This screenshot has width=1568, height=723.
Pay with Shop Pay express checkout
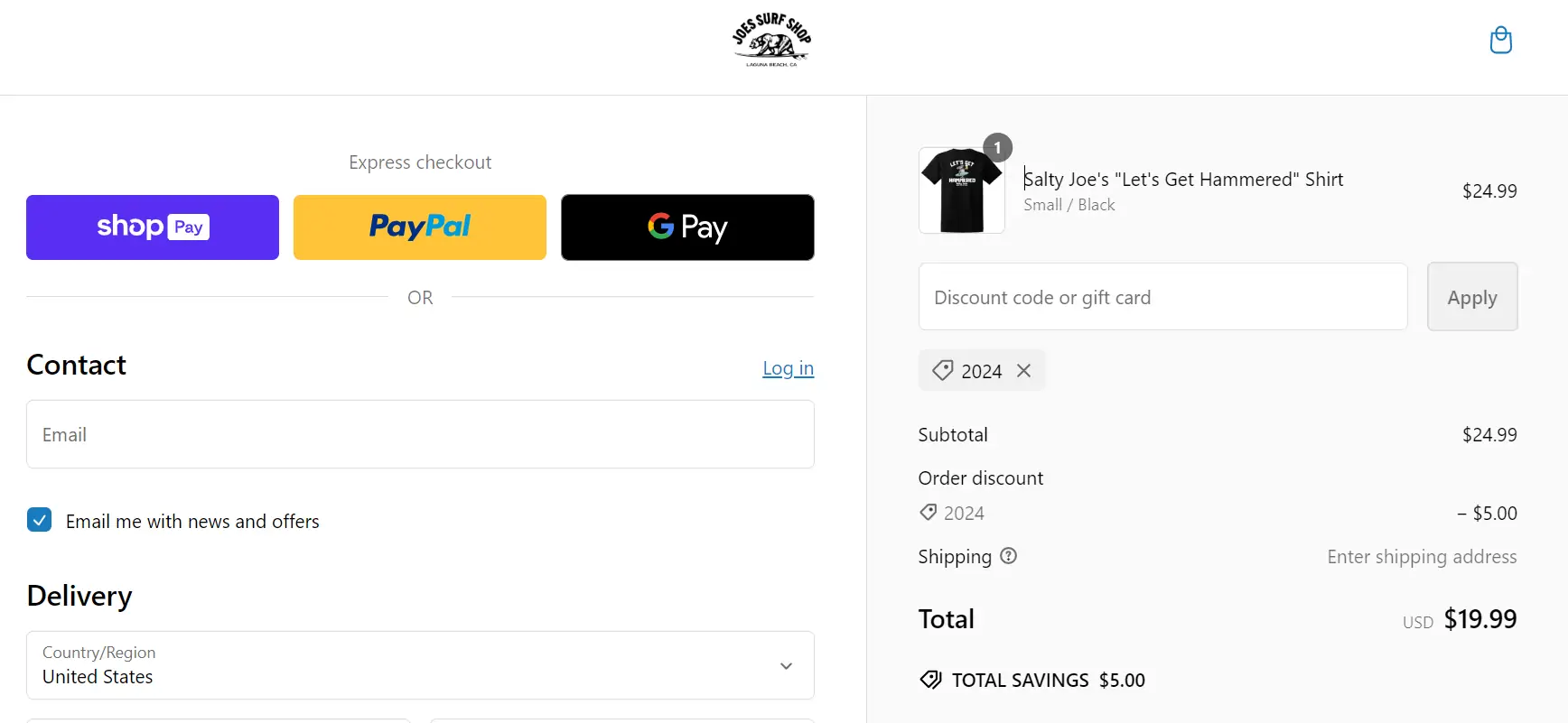point(153,227)
